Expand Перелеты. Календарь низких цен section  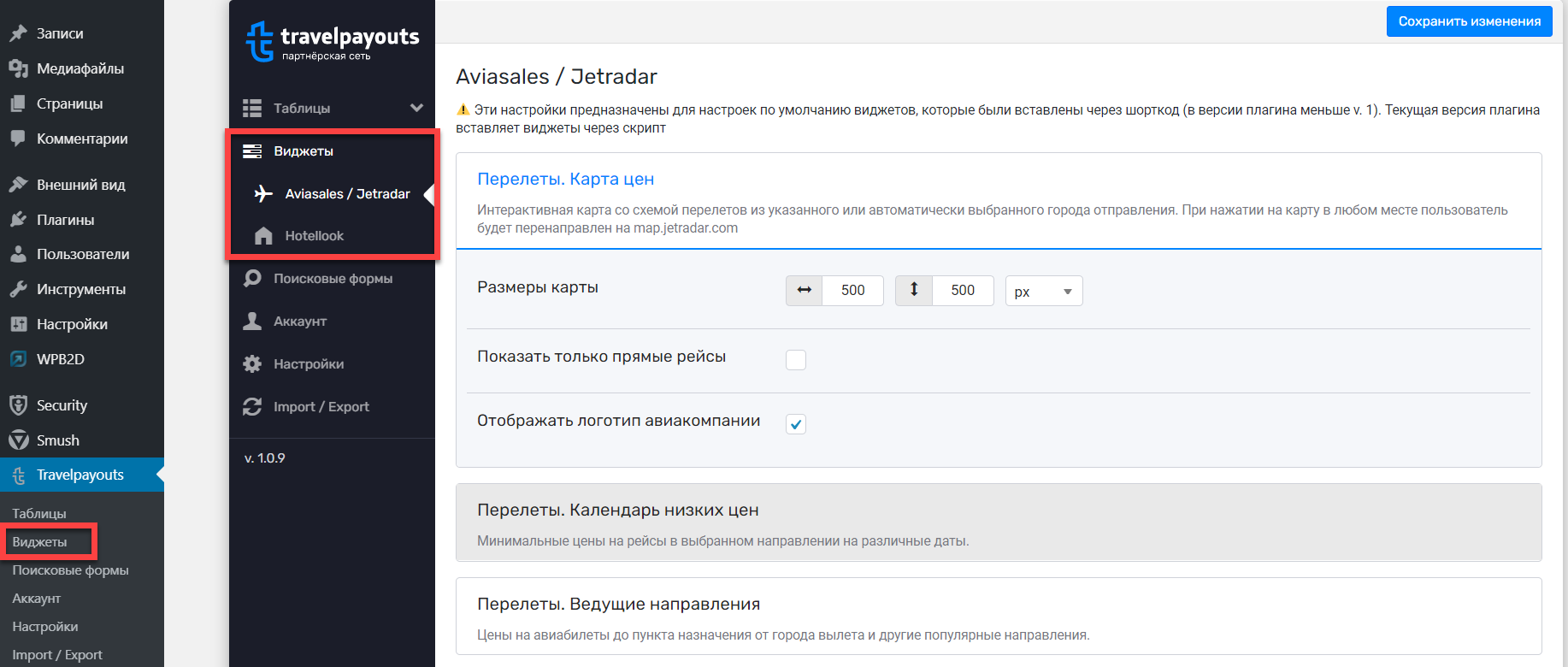(999, 522)
